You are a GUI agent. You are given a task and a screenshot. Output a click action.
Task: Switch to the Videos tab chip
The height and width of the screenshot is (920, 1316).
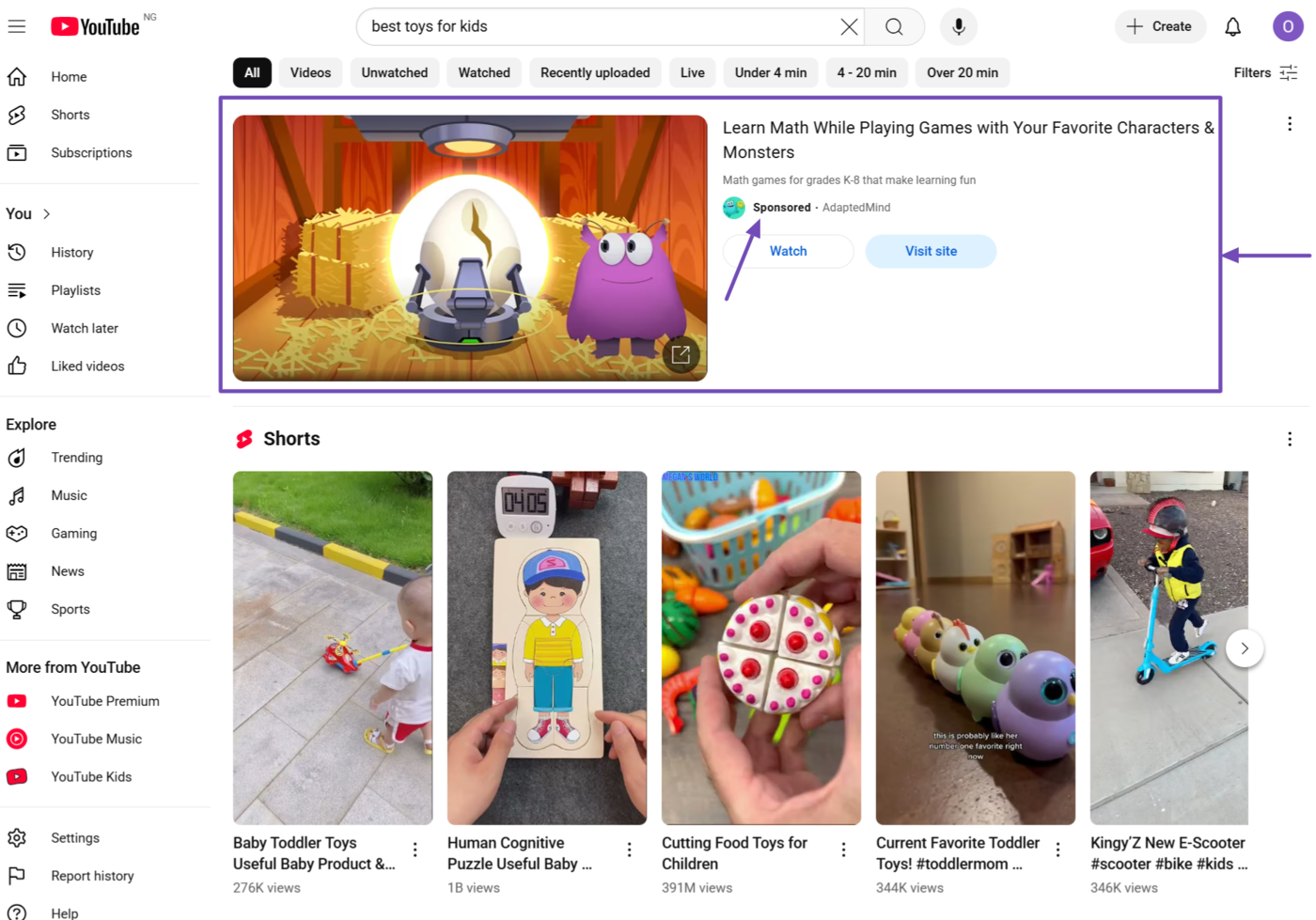point(310,72)
